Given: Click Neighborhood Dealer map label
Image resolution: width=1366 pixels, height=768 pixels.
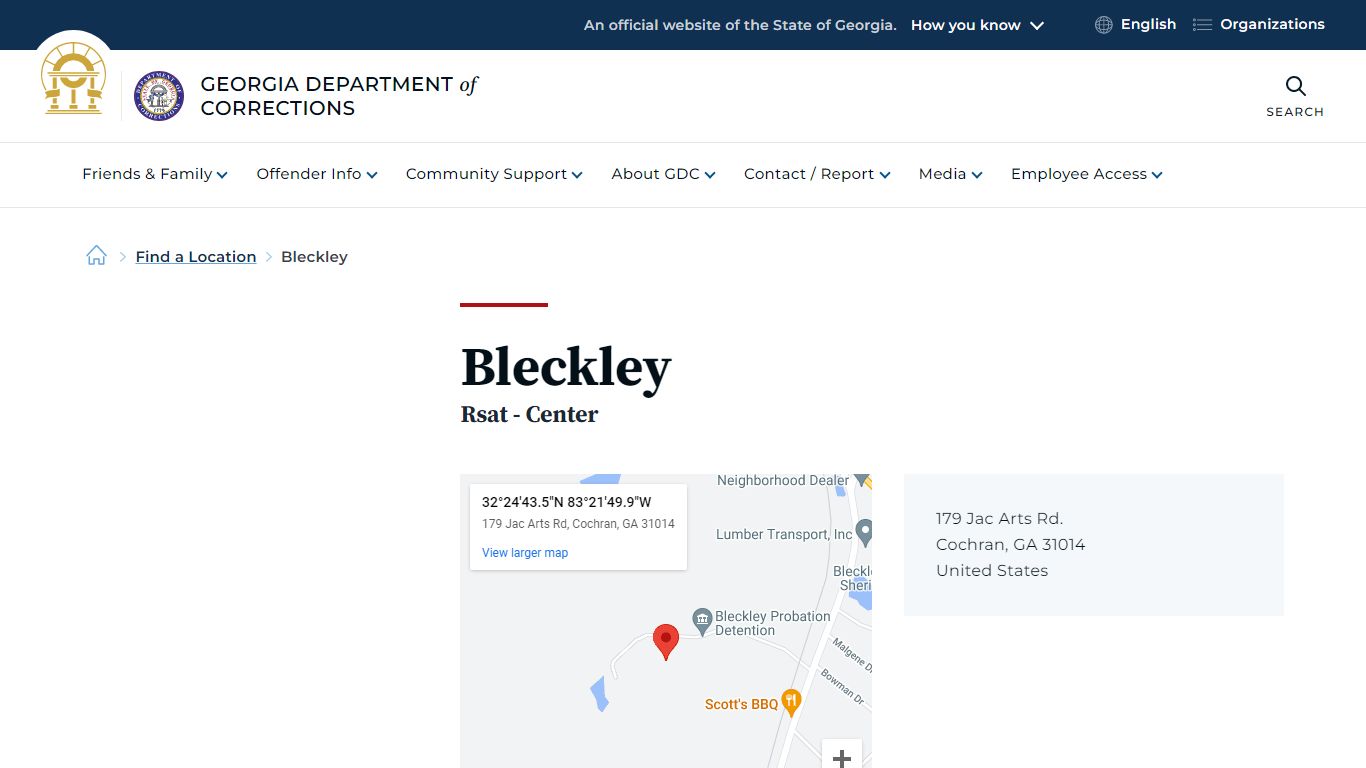Looking at the screenshot, I should (x=783, y=481).
